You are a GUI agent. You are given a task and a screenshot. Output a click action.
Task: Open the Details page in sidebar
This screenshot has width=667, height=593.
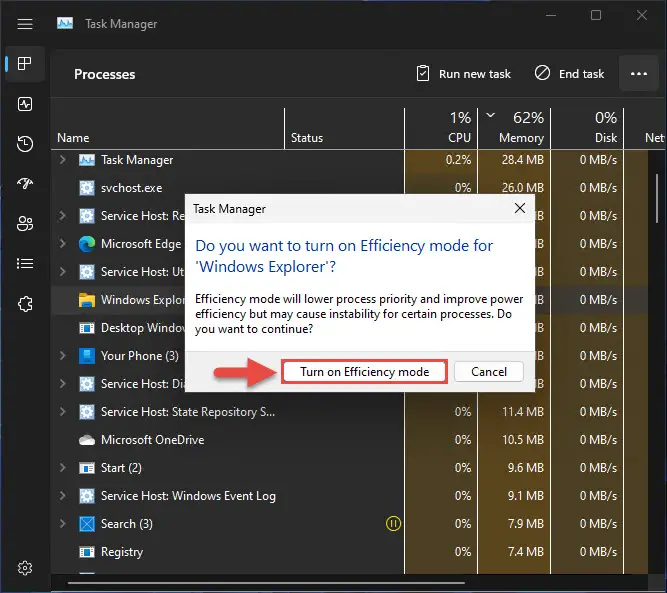[x=25, y=263]
